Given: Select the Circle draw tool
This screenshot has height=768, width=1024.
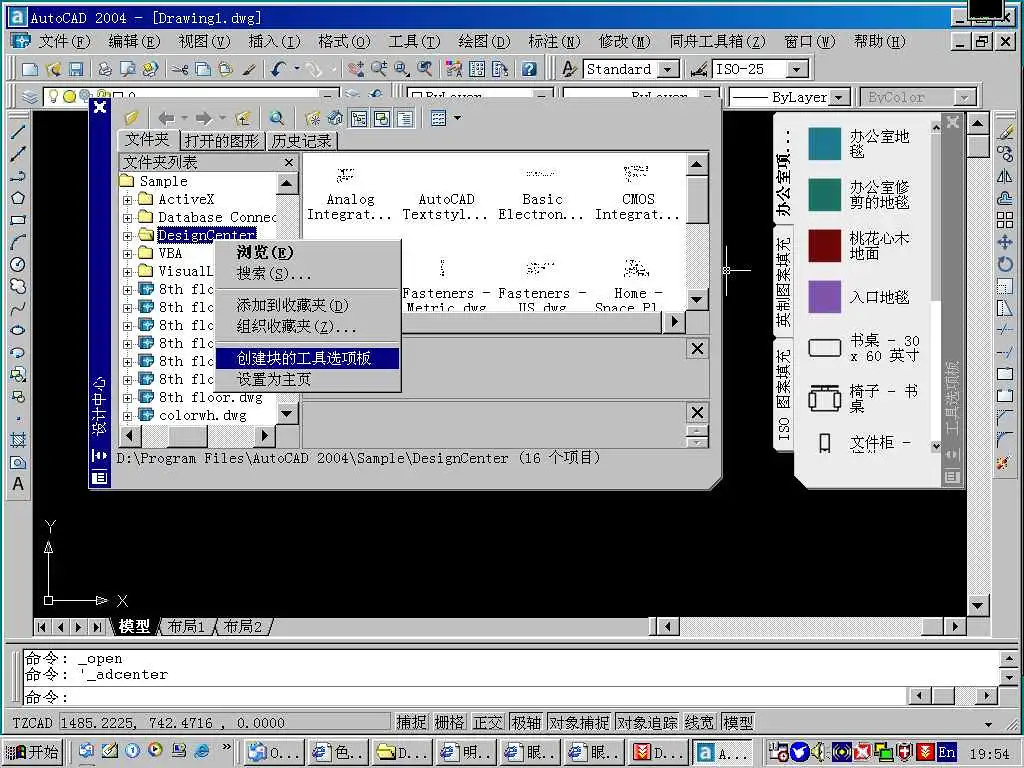Looking at the screenshot, I should pyautogui.click(x=18, y=264).
